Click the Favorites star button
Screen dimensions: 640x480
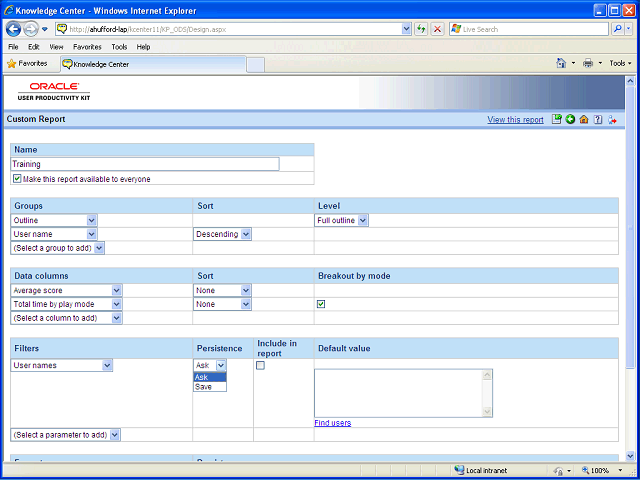coord(27,64)
